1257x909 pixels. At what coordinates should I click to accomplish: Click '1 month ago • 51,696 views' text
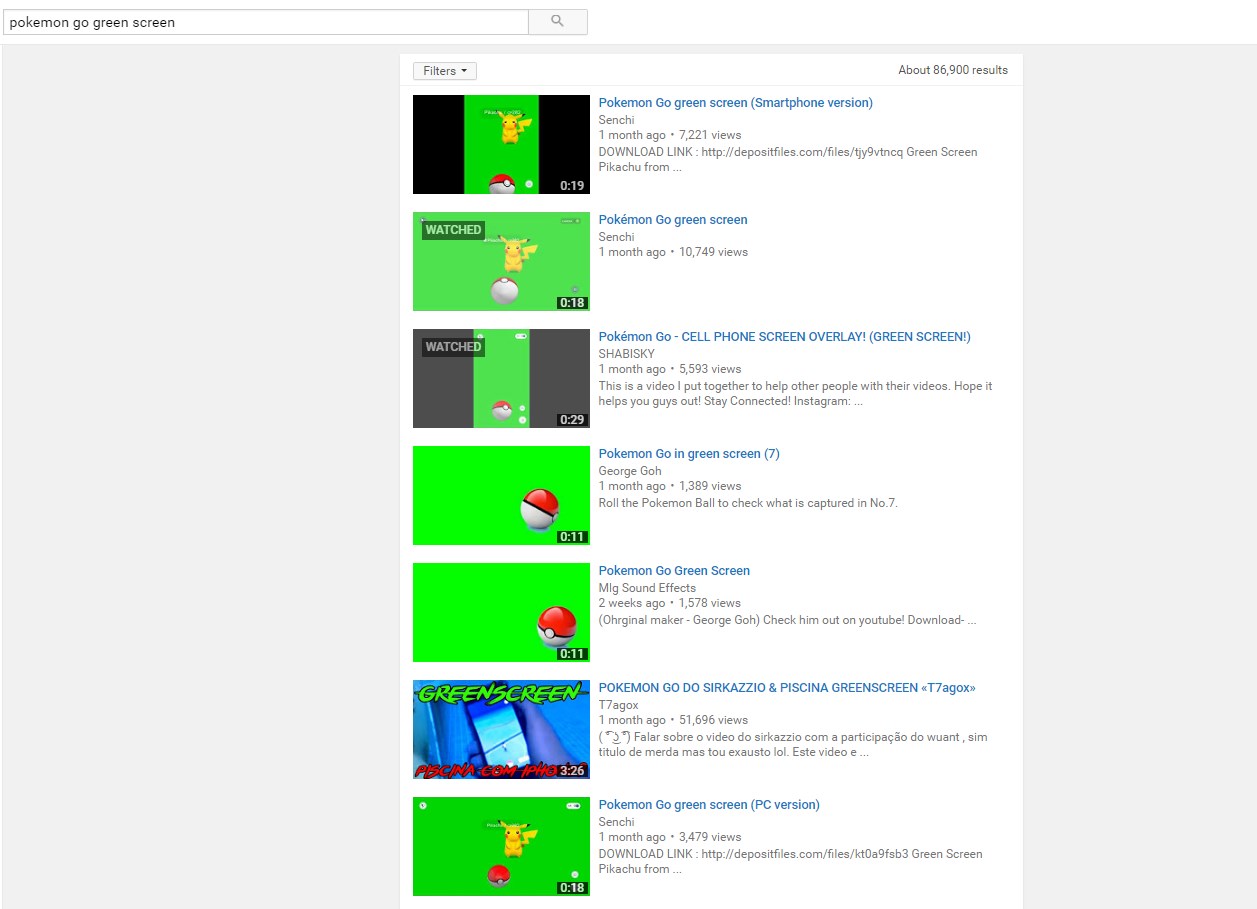[x=673, y=720]
